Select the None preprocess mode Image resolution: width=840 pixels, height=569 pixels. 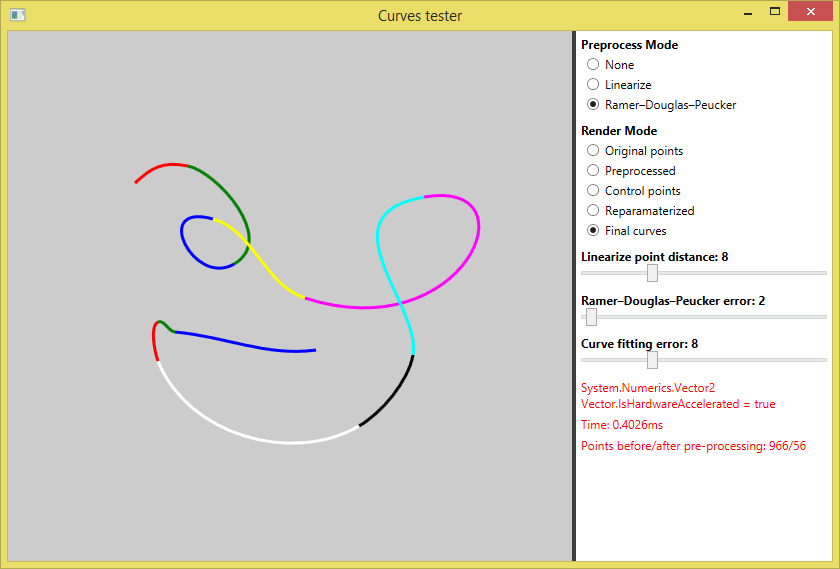[x=593, y=65]
